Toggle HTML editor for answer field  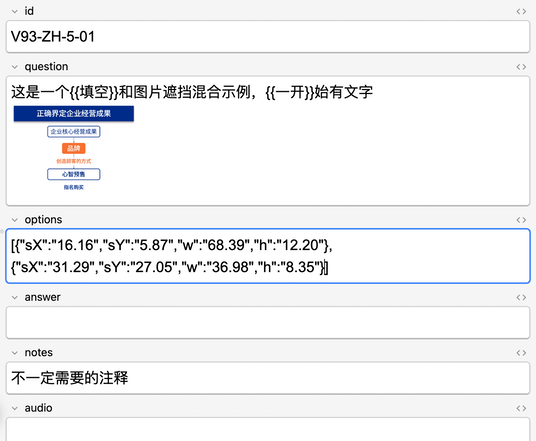tap(521, 298)
